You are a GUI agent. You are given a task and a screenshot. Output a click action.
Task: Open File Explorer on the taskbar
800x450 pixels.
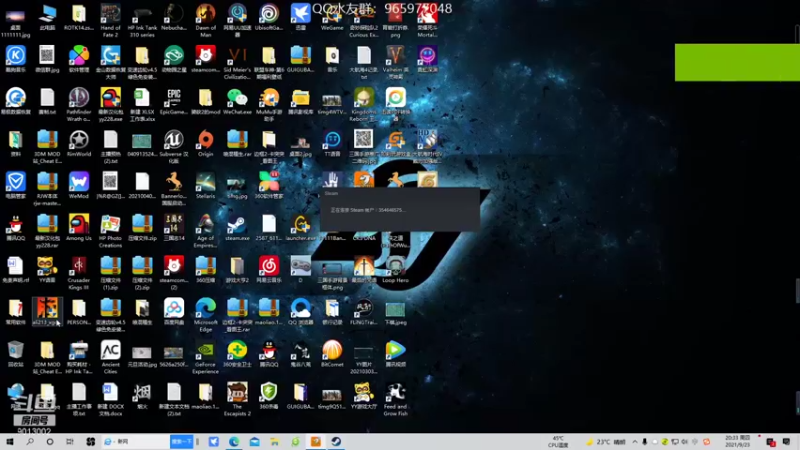[275, 442]
